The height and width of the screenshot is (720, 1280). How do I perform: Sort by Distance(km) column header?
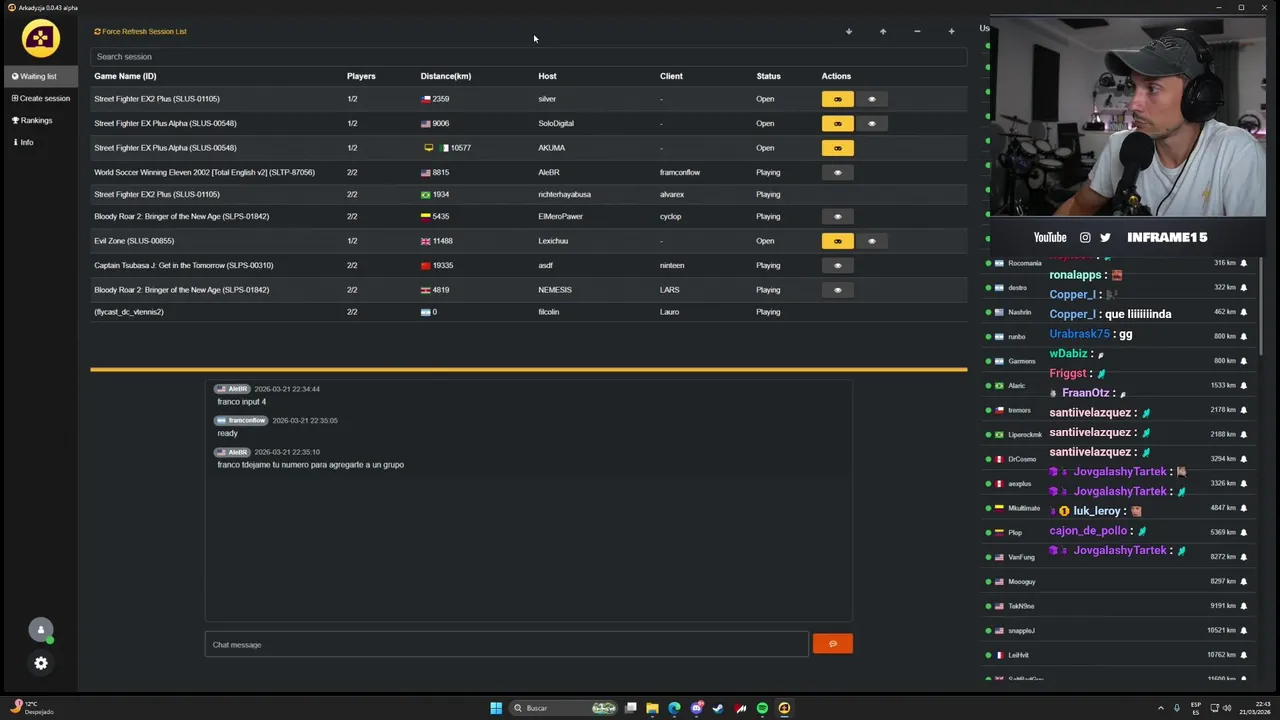click(445, 76)
